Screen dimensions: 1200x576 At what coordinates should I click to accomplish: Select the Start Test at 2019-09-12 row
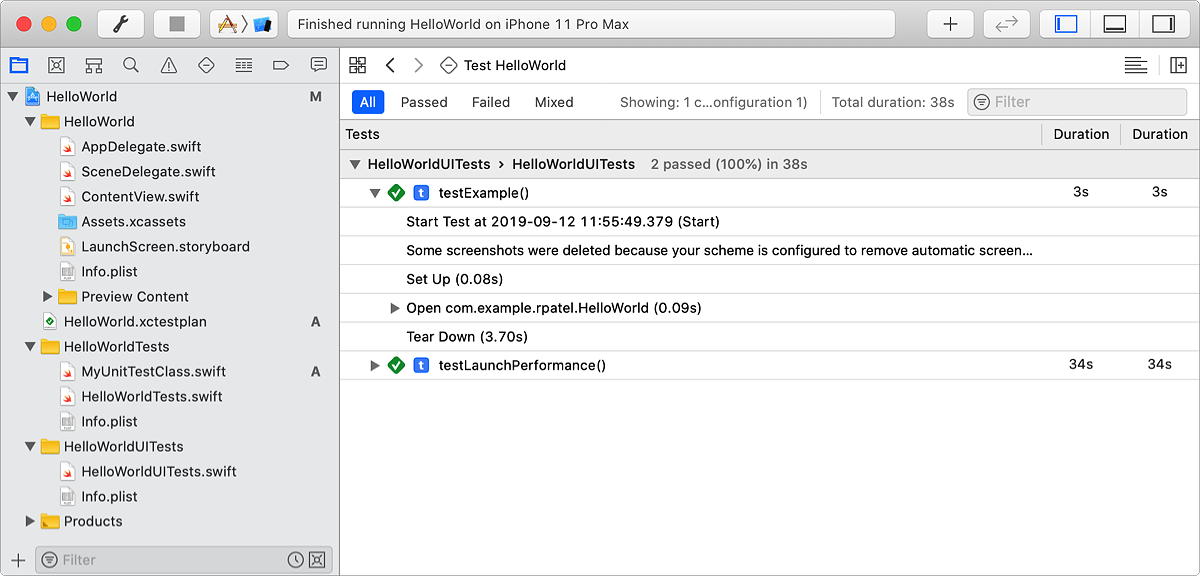coord(770,222)
